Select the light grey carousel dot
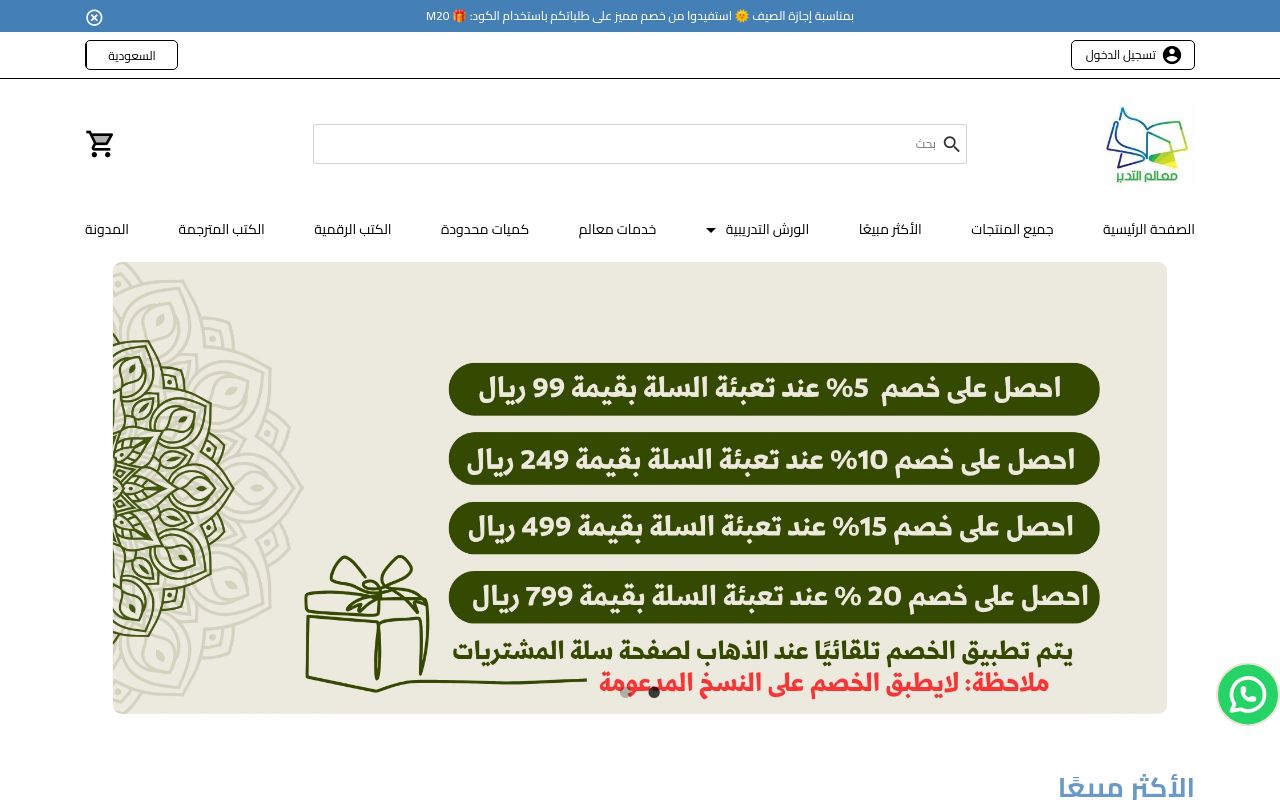The height and width of the screenshot is (800, 1280). click(626, 692)
